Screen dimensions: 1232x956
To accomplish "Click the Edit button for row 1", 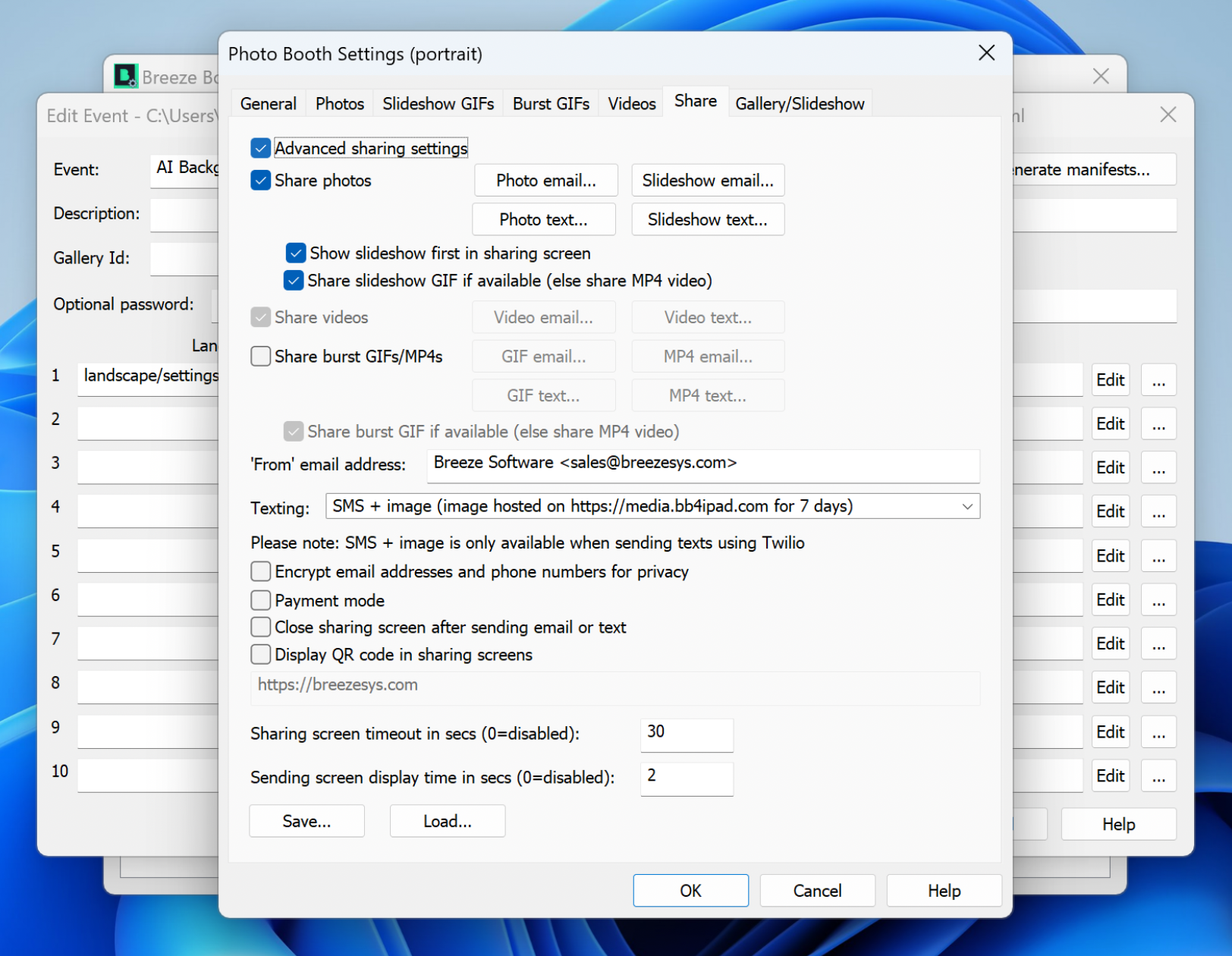I will (x=1110, y=380).
